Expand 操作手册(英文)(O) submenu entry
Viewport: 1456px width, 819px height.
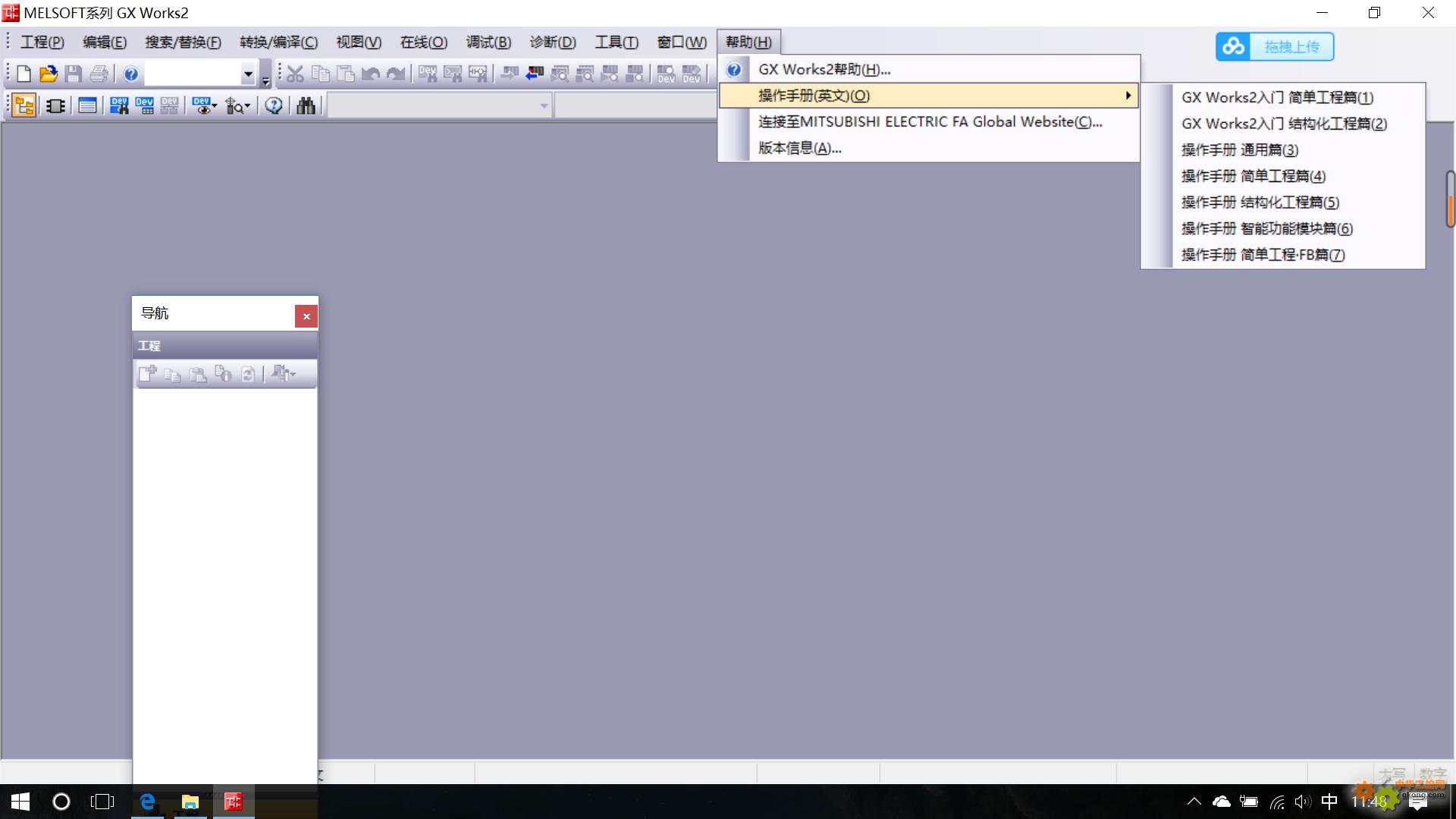coord(929,96)
